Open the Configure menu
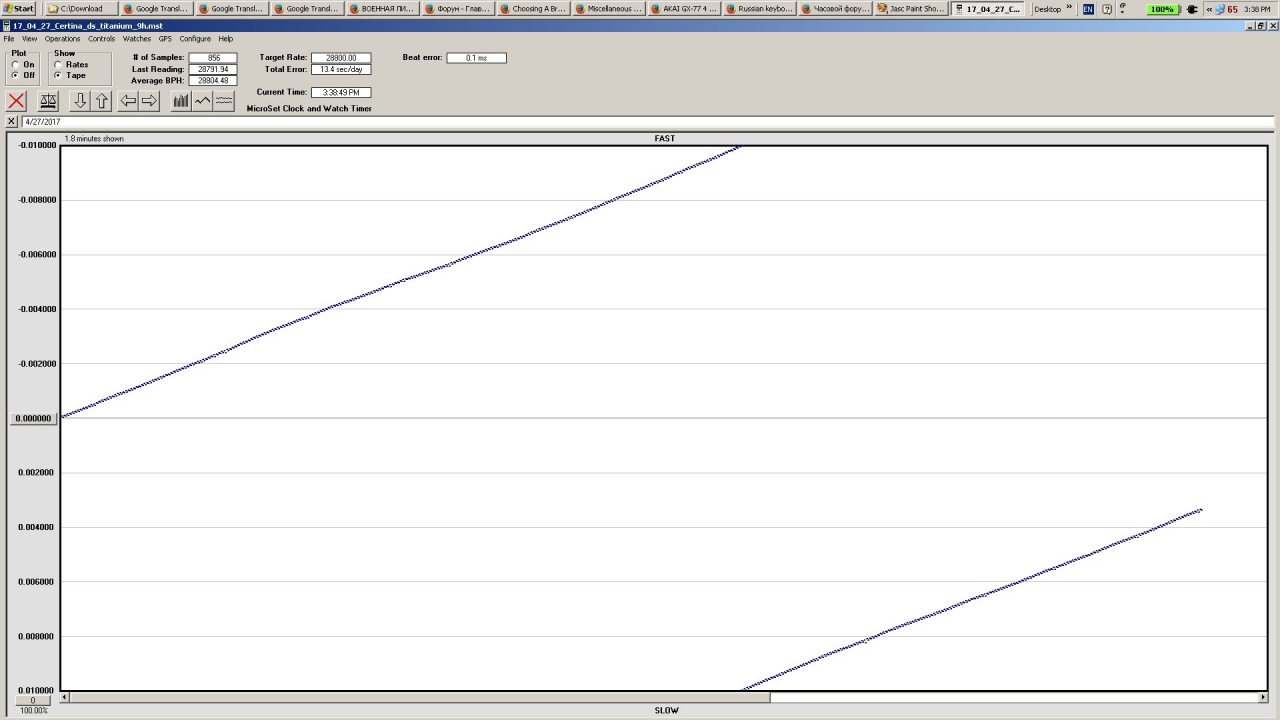 click(195, 39)
